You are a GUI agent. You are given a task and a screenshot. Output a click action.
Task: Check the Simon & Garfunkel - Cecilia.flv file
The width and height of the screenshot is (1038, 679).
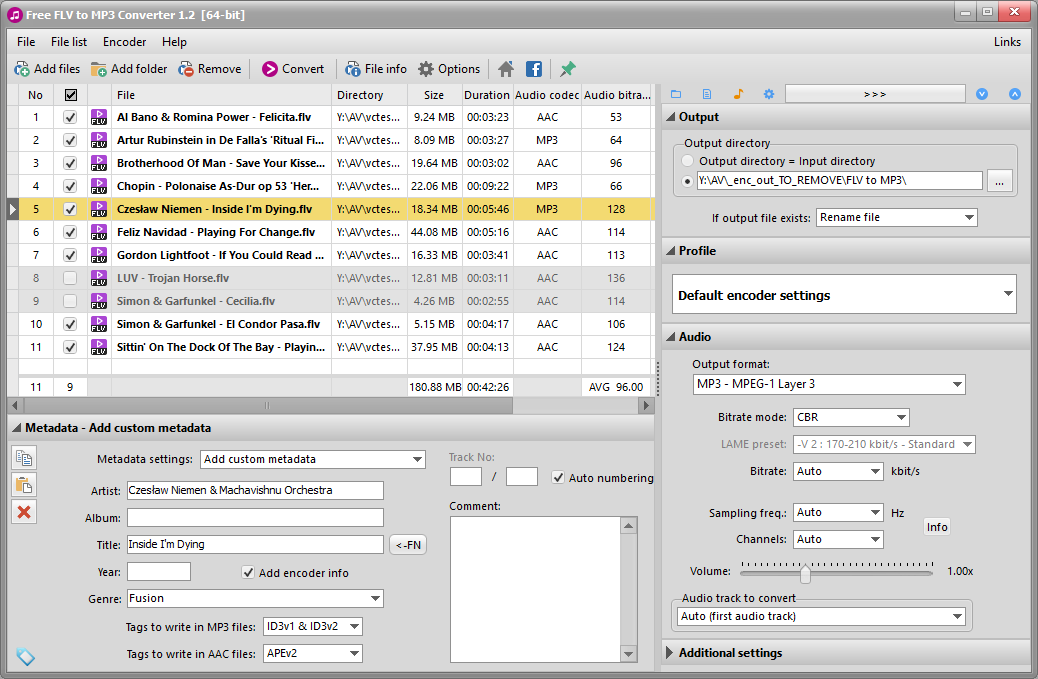(x=70, y=301)
